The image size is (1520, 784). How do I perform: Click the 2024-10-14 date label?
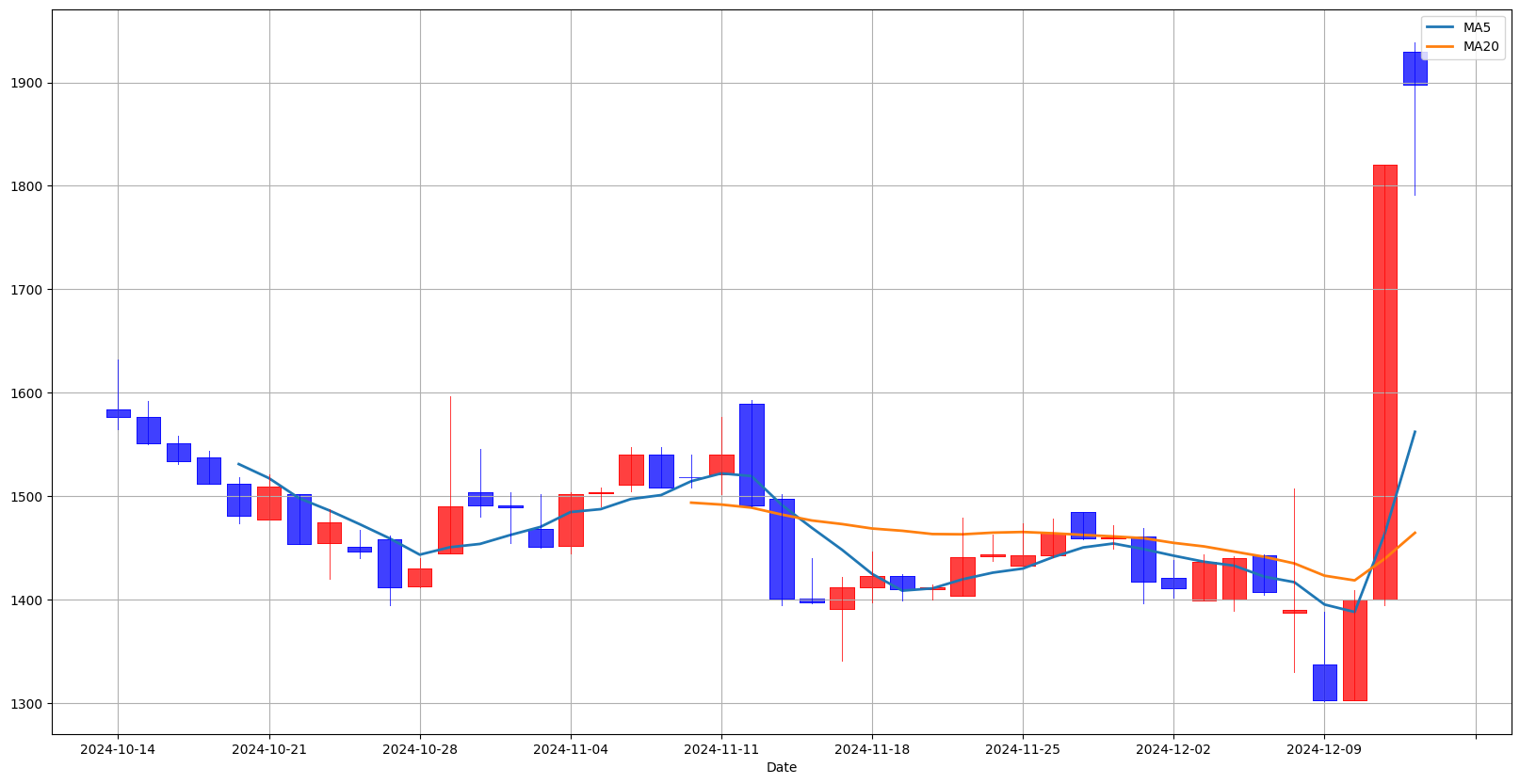118,750
